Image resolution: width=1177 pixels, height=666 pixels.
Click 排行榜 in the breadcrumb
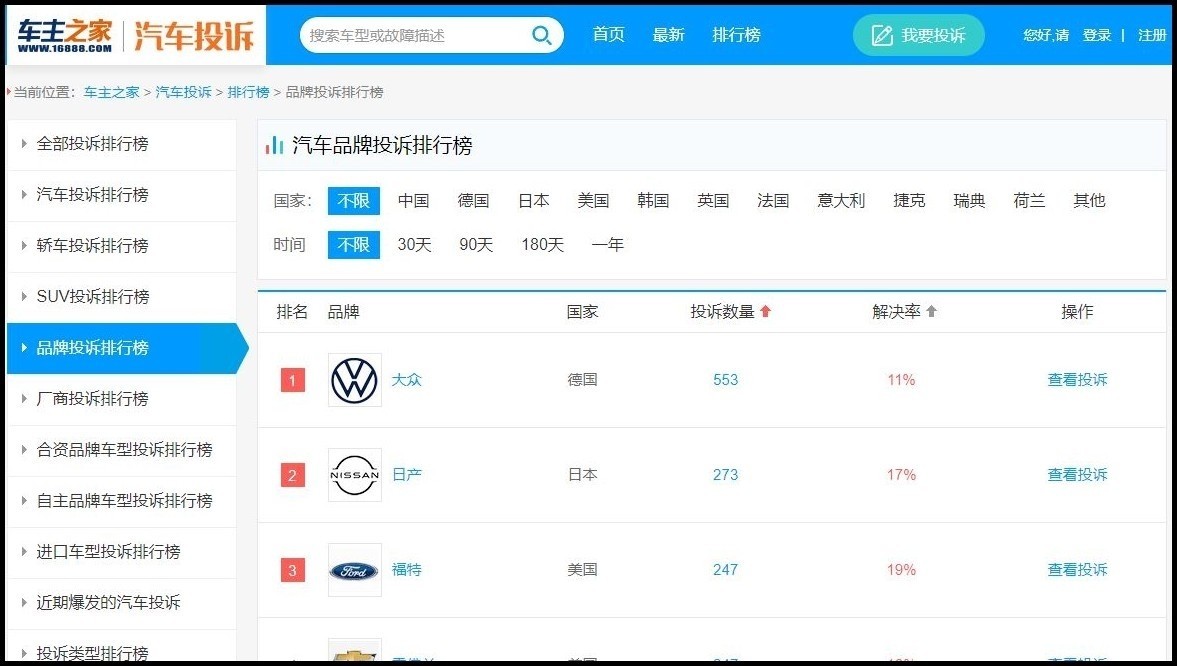(x=248, y=92)
